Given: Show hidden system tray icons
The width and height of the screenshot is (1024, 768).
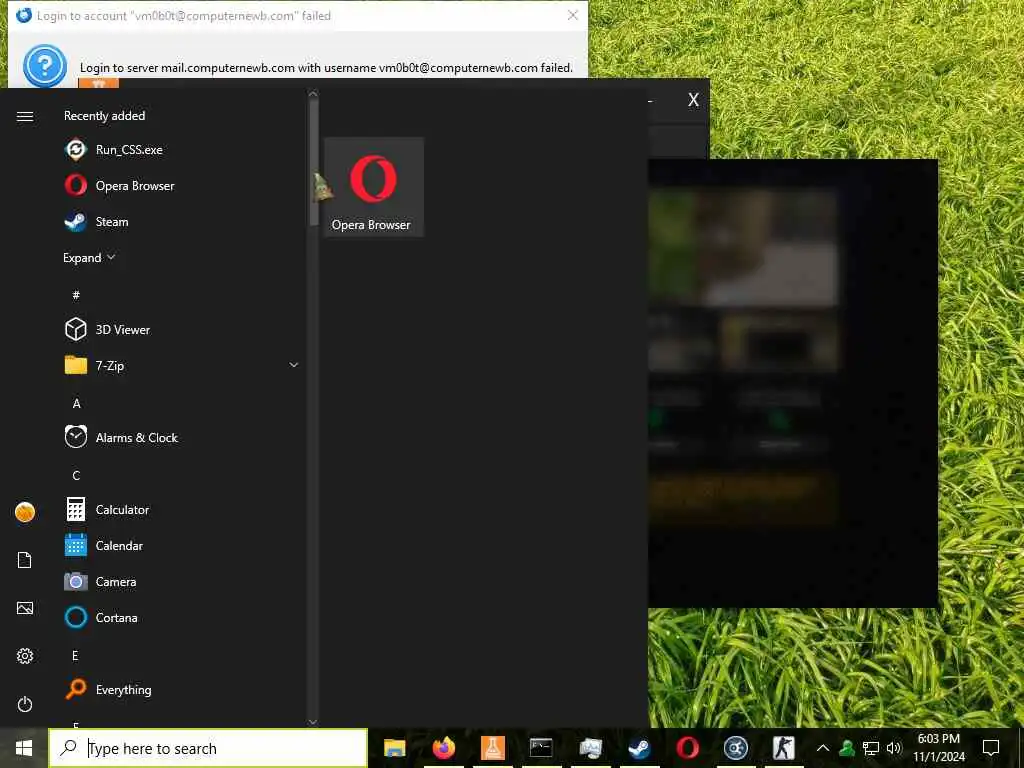Looking at the screenshot, I should 823,748.
